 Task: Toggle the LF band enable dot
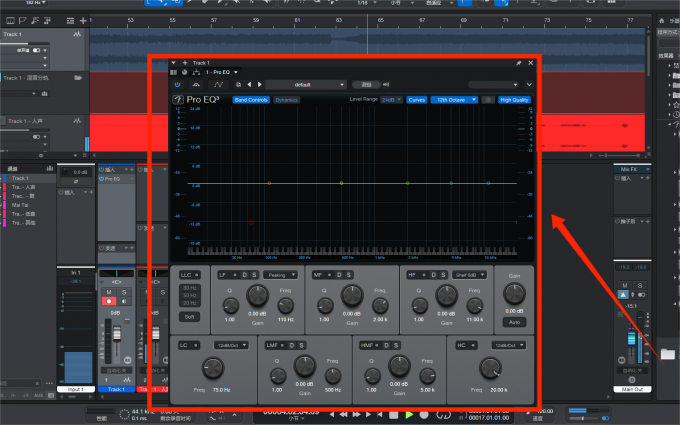235,275
